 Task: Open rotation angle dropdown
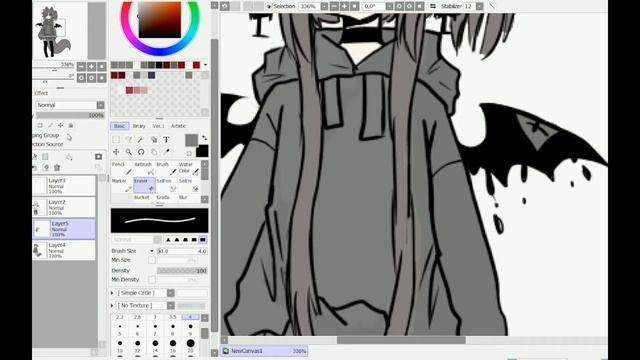[389, 7]
